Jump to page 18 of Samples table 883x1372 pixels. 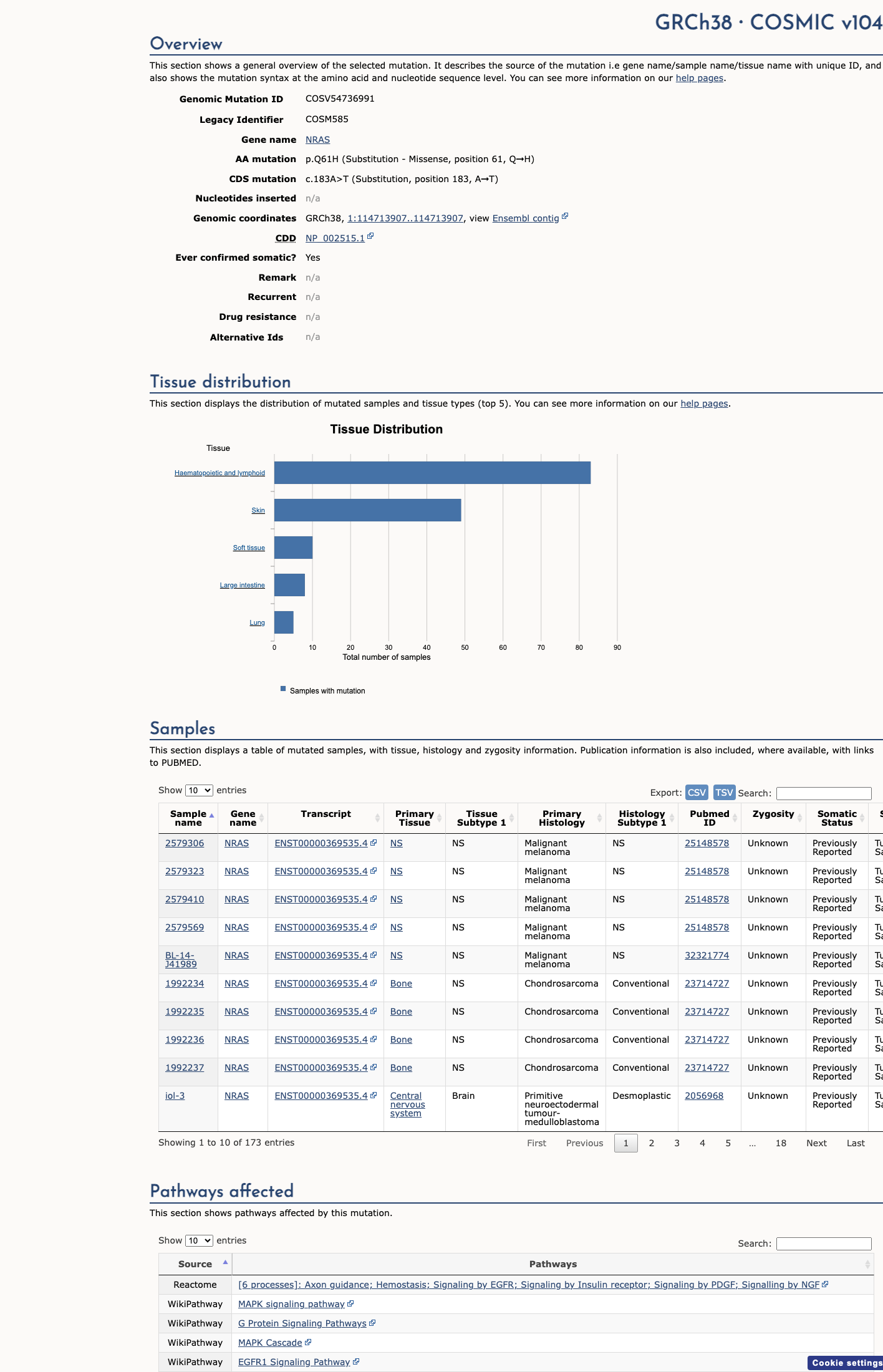pyautogui.click(x=781, y=1143)
